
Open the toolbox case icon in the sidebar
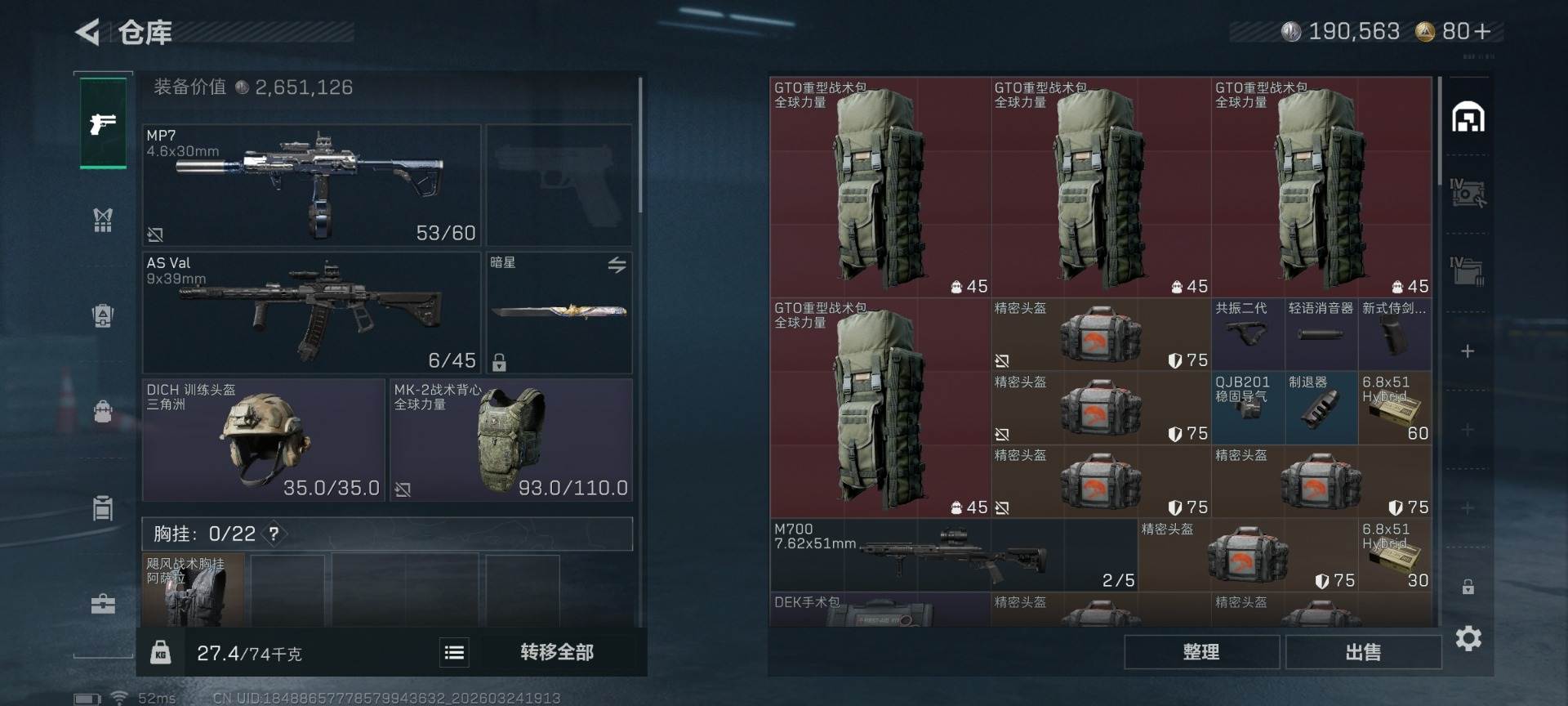(103, 604)
